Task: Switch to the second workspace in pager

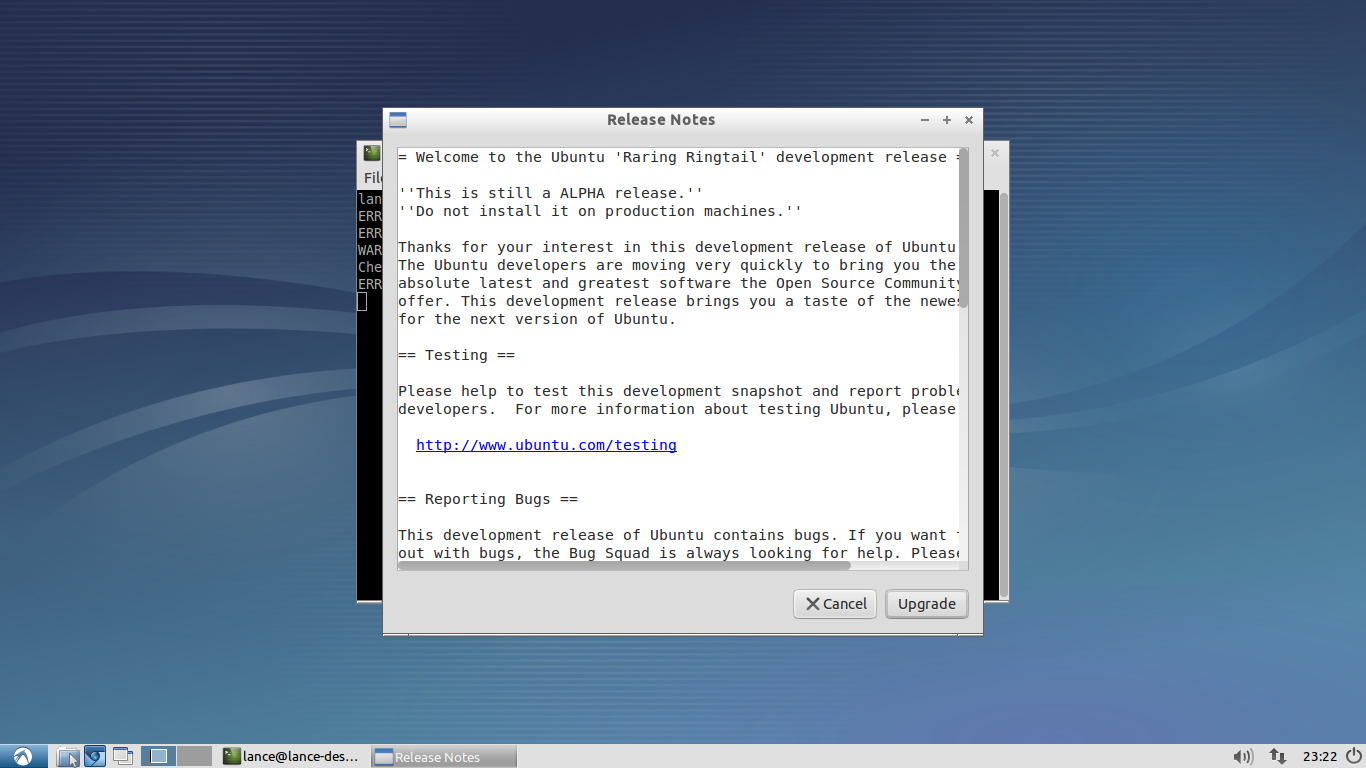Action: coord(194,756)
